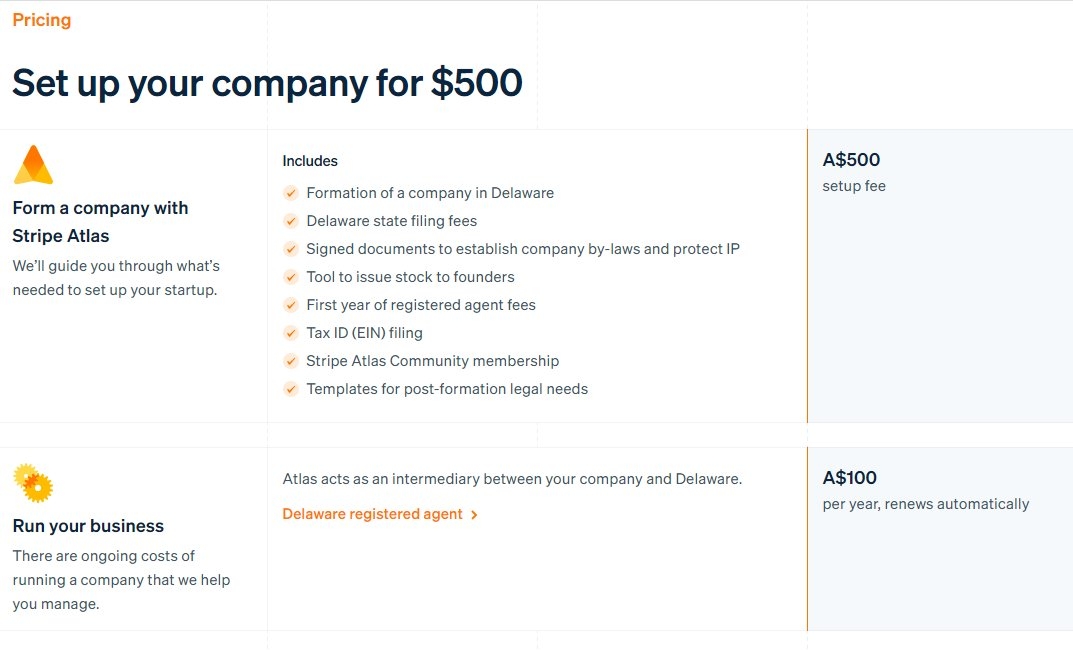Click checkmark beside Templates for post-formation legal needs
The width and height of the screenshot is (1073, 650).
291,389
